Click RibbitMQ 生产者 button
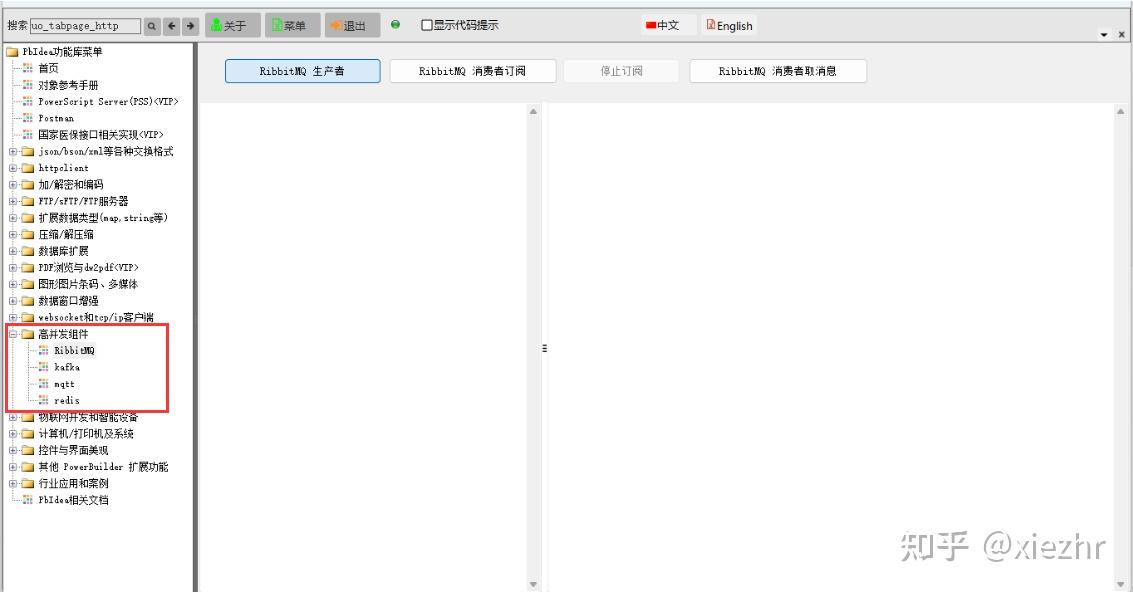The image size is (1133, 592). click(302, 71)
